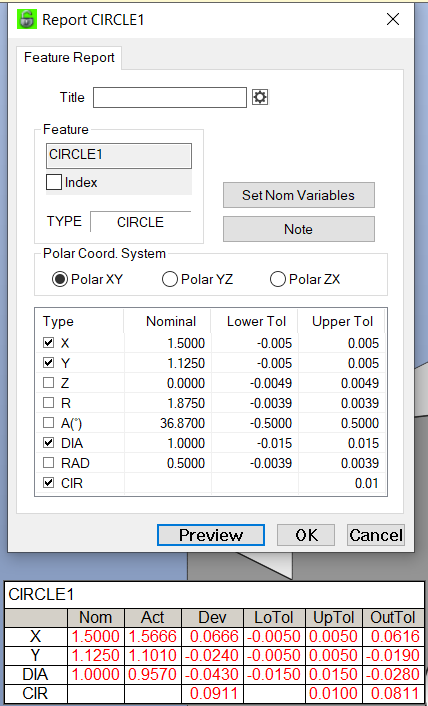Image resolution: width=428 pixels, height=706 pixels.
Task: Switch to the Feature Report tab
Action: point(69,58)
